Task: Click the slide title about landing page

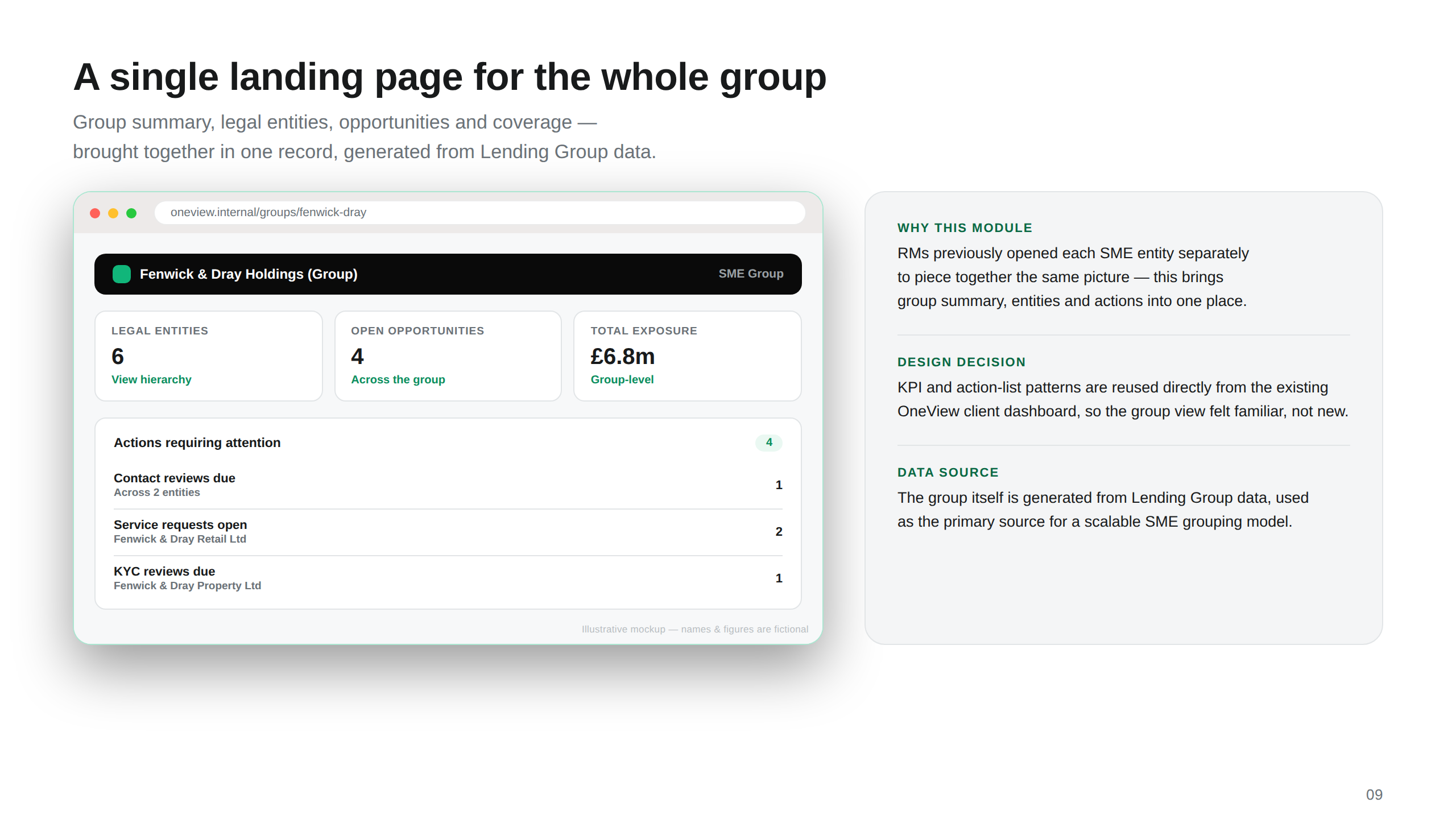Action: [x=449, y=77]
